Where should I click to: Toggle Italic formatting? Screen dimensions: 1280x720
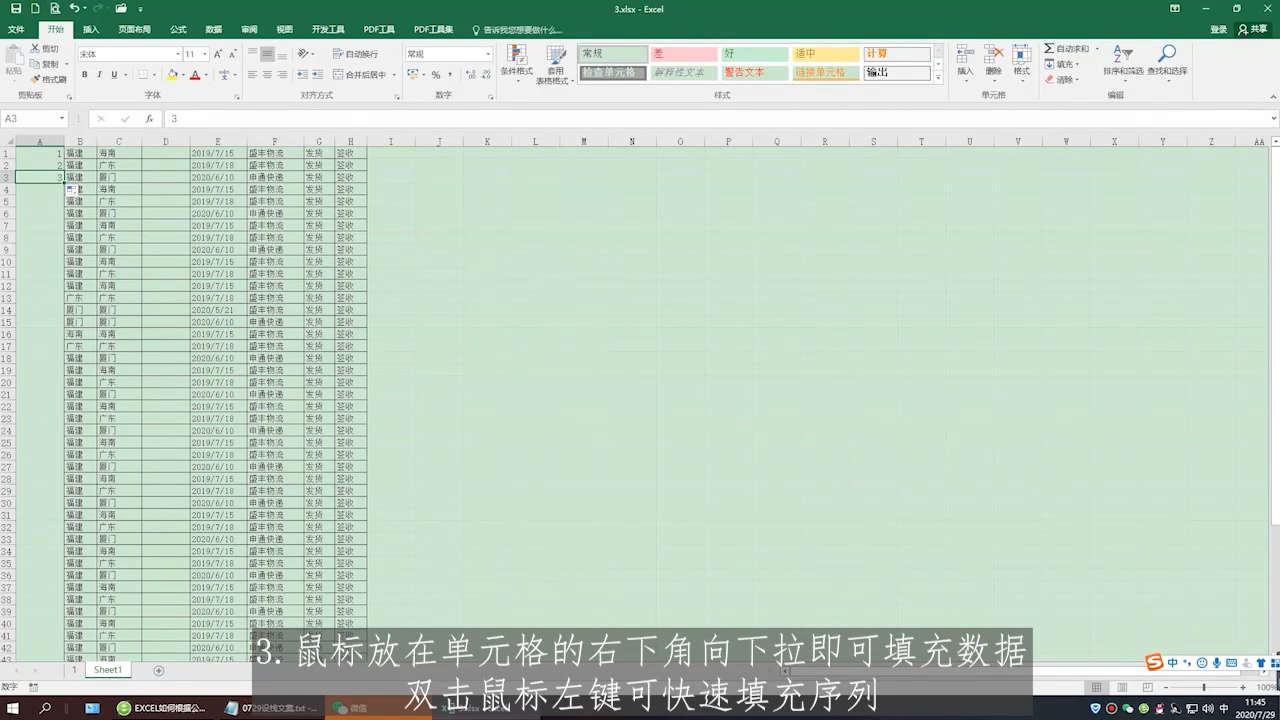(99, 75)
